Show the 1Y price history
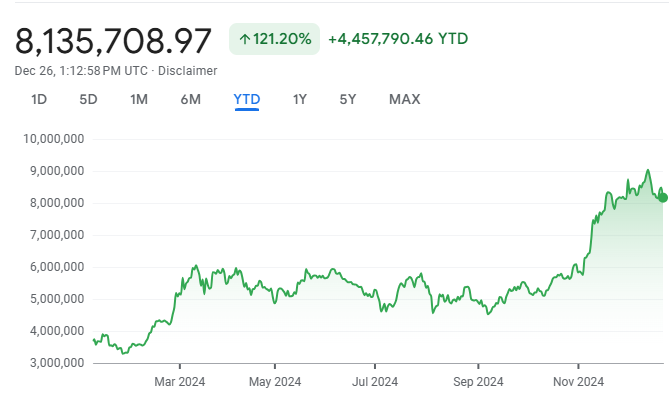This screenshot has width=669, height=401. point(300,99)
